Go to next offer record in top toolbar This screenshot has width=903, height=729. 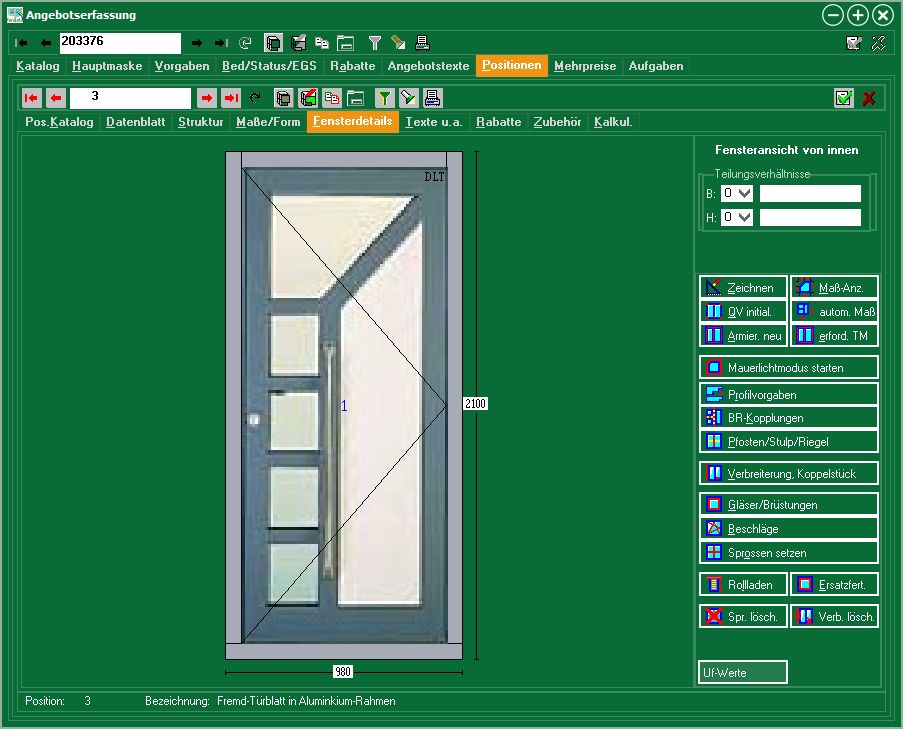tap(196, 43)
